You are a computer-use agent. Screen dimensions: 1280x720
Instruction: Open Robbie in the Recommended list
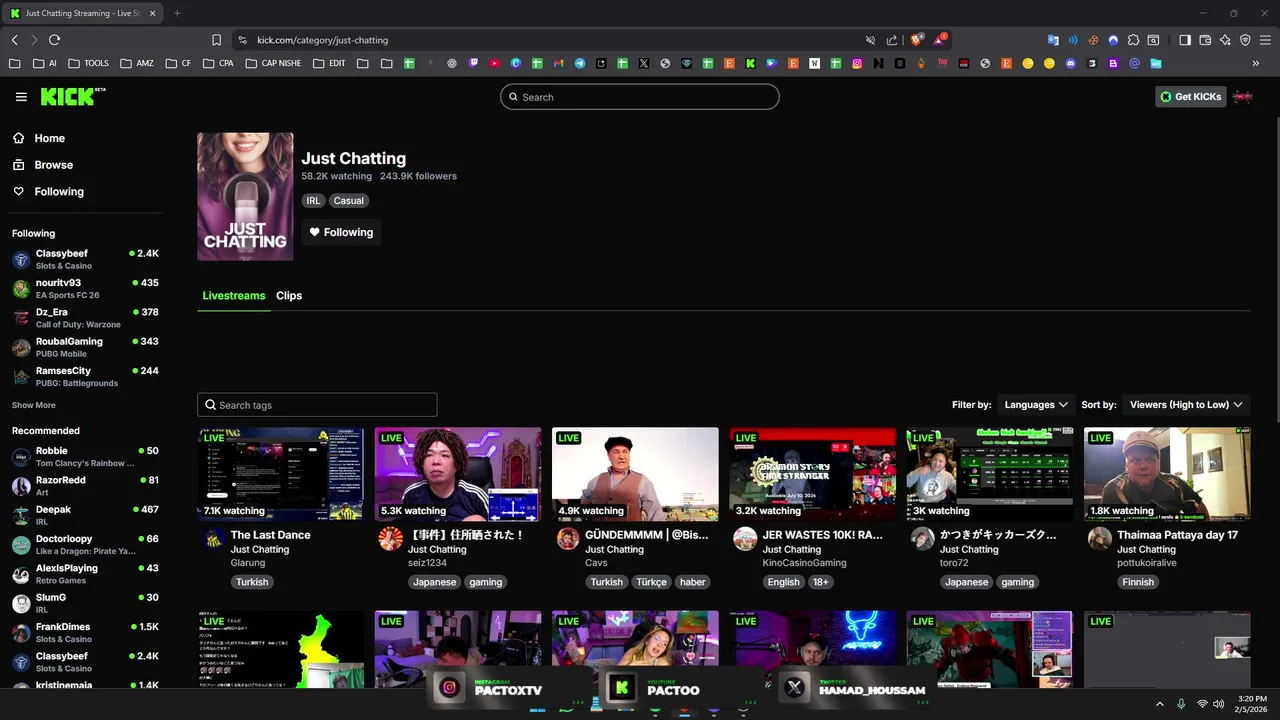click(x=85, y=457)
